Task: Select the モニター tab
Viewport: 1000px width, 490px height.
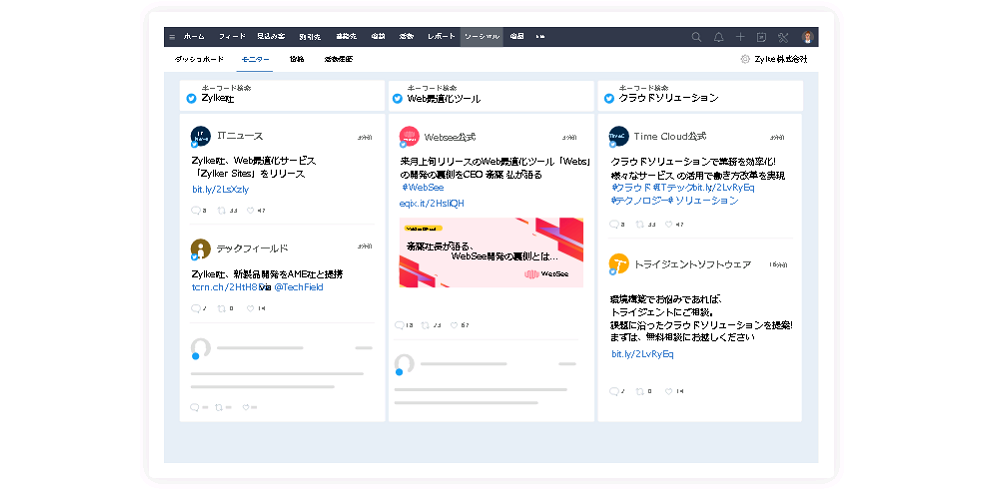Action: 255,59
